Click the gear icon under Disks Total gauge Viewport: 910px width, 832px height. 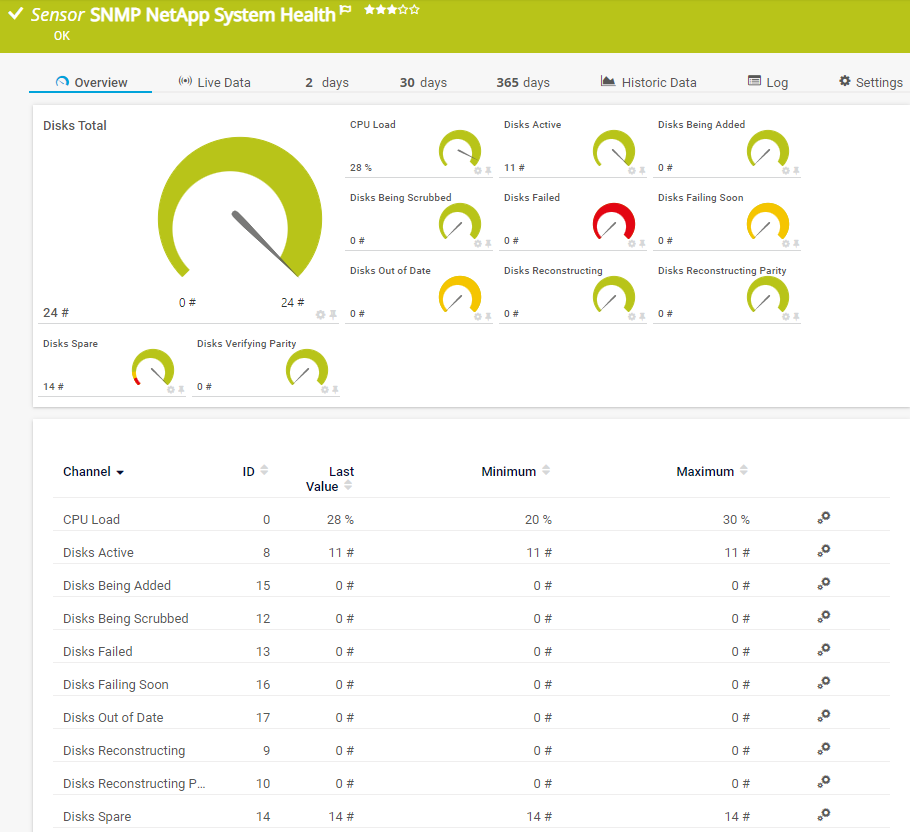[x=321, y=314]
